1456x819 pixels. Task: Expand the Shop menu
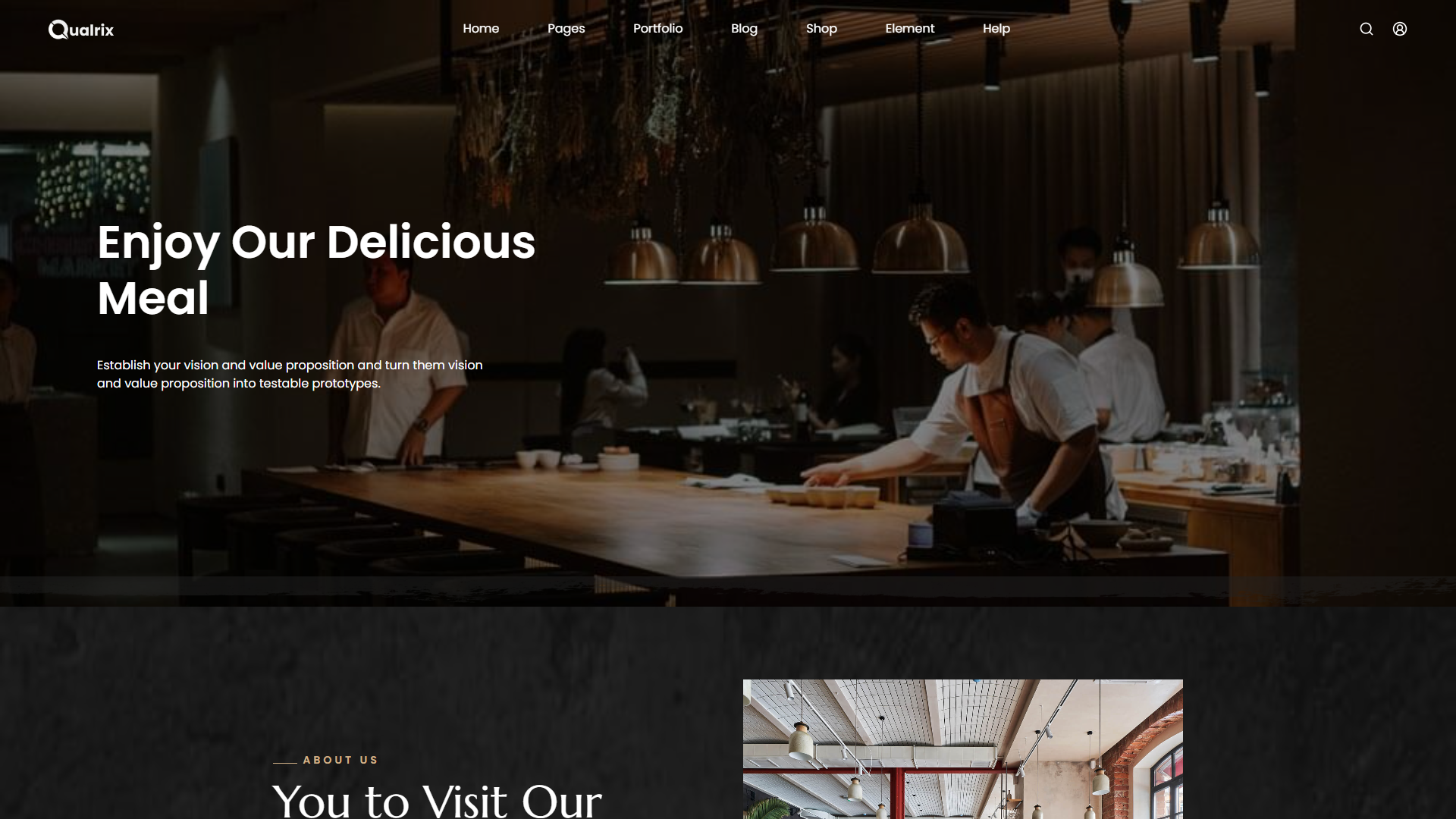(x=821, y=28)
